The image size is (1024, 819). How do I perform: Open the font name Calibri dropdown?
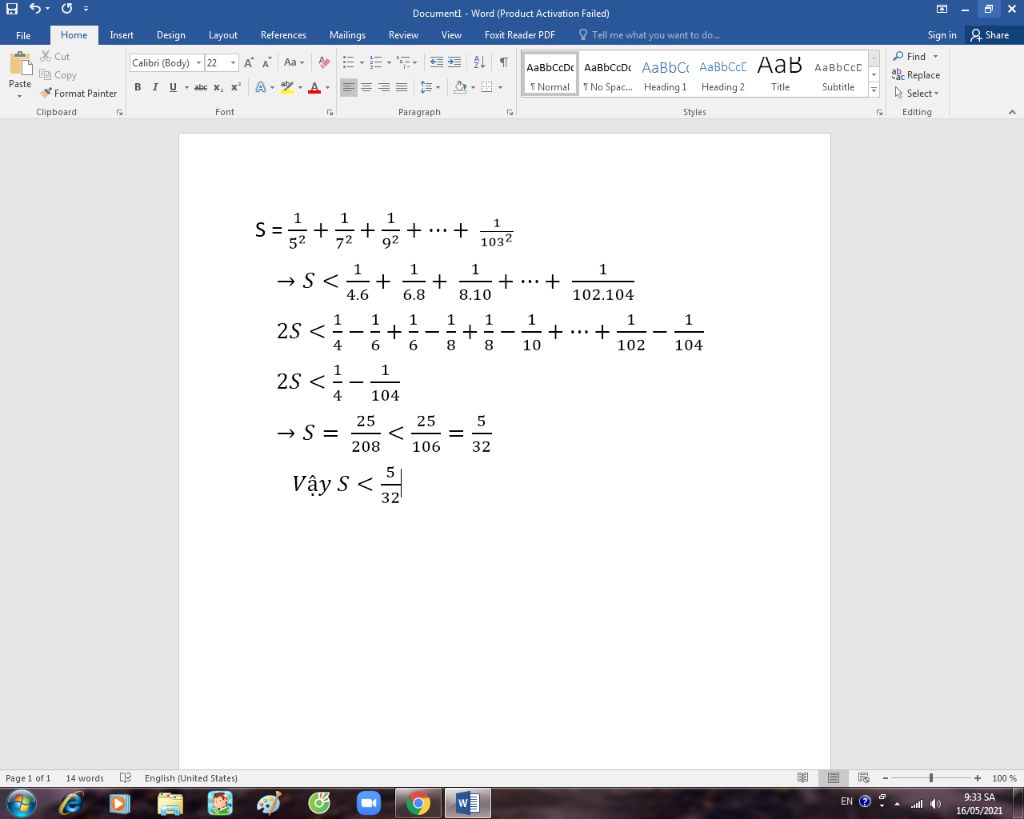[199, 63]
